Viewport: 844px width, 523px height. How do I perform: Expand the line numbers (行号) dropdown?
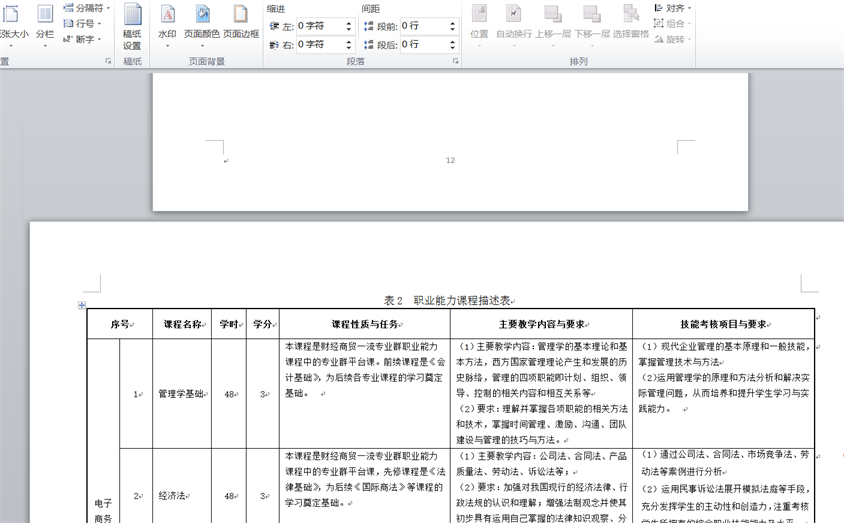(x=85, y=24)
